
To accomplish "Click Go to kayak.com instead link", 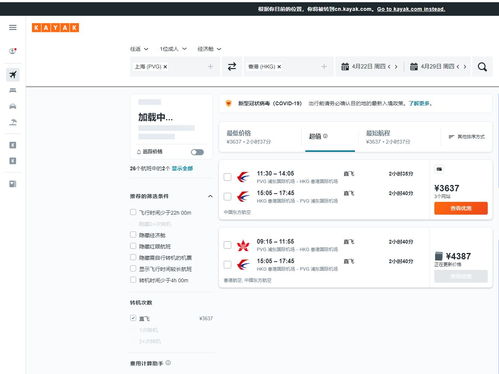I will [x=411, y=9].
